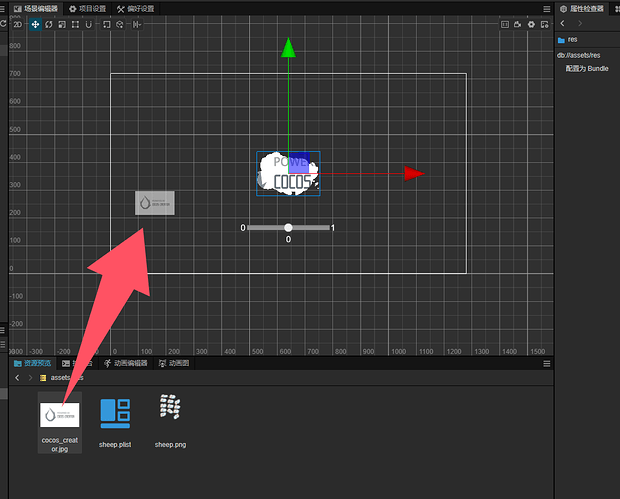Go forward in the inspector history

point(580,23)
